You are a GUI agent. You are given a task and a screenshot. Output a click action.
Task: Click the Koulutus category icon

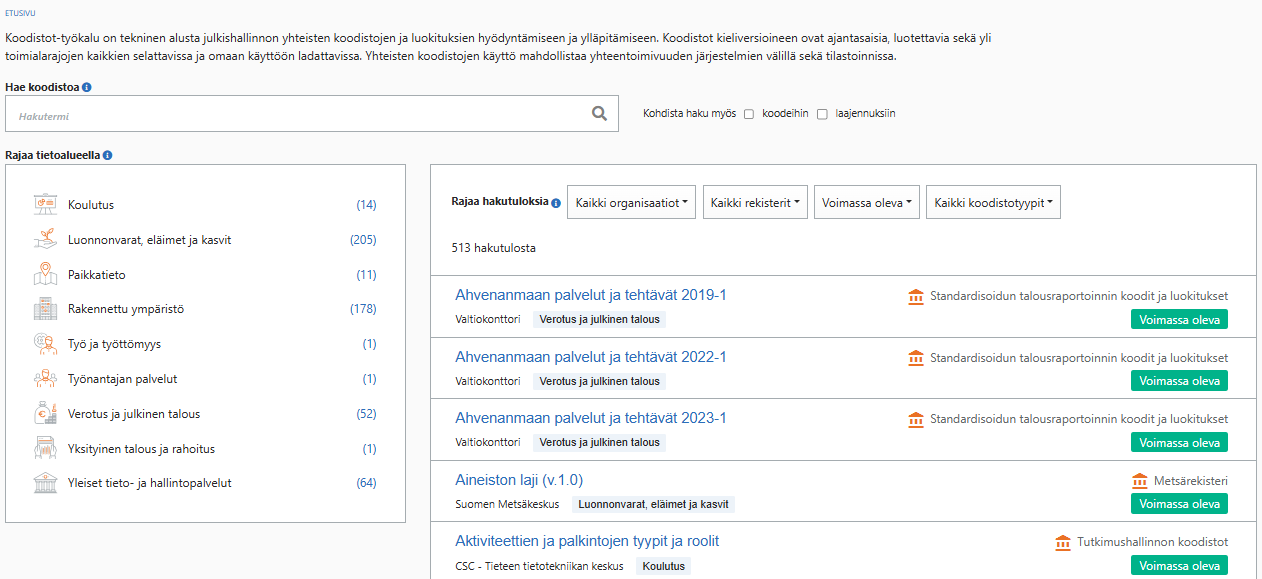[x=45, y=204]
